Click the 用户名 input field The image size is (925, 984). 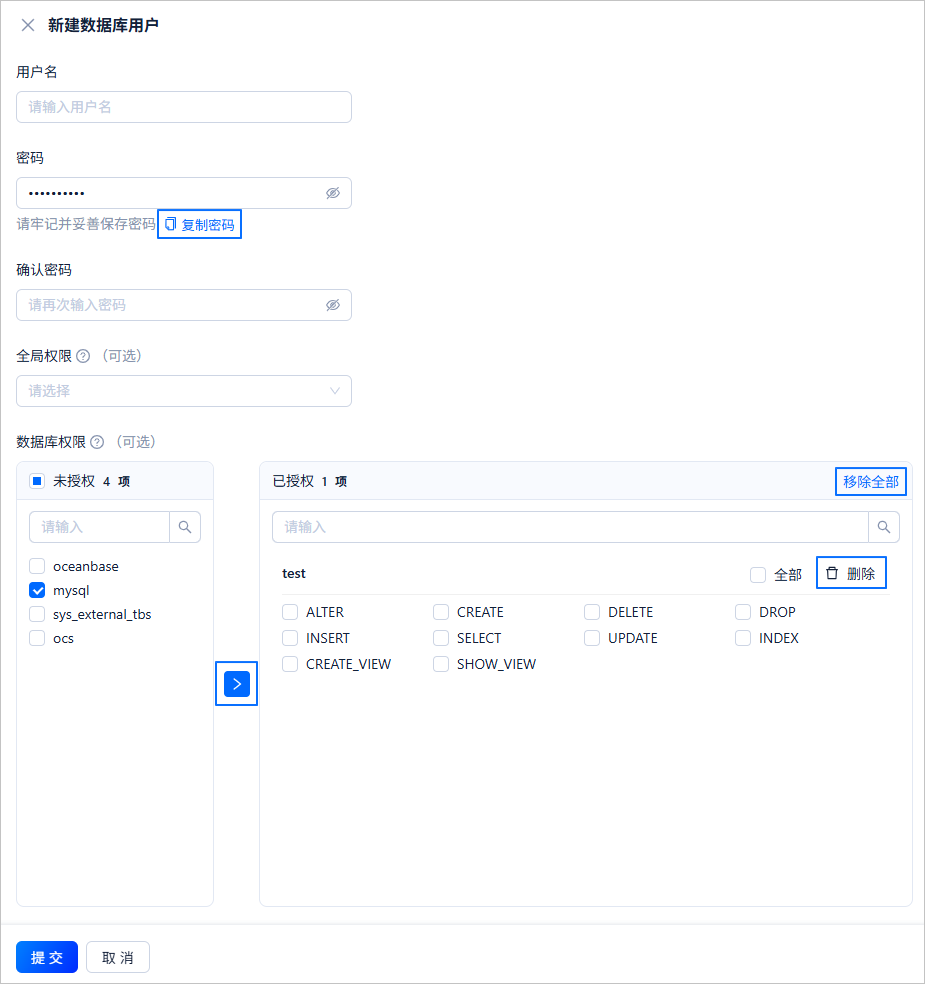pos(184,107)
